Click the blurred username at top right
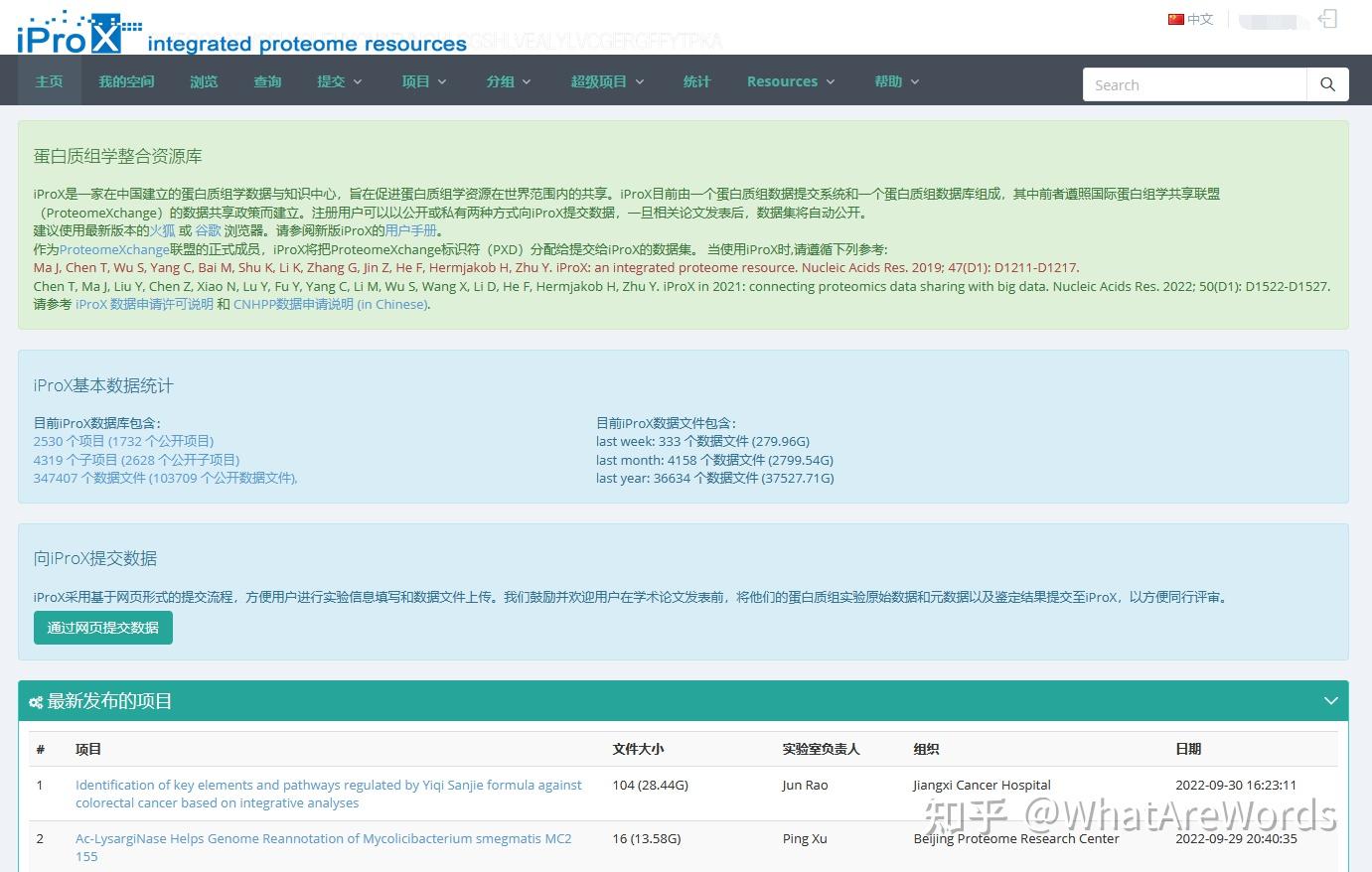This screenshot has height=872, width=1372. tap(1272, 20)
